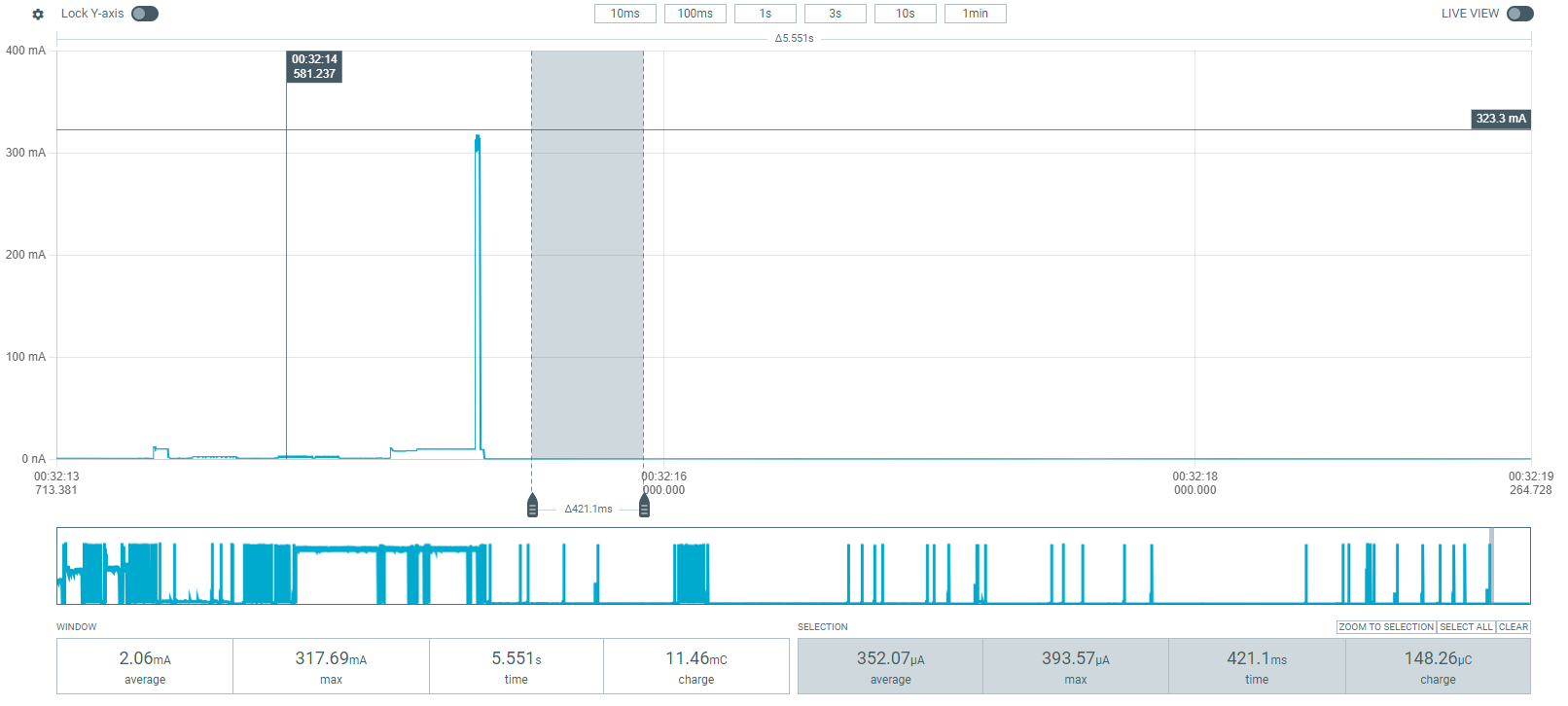
Task: Open chart settings gear icon
Action: pos(38,15)
